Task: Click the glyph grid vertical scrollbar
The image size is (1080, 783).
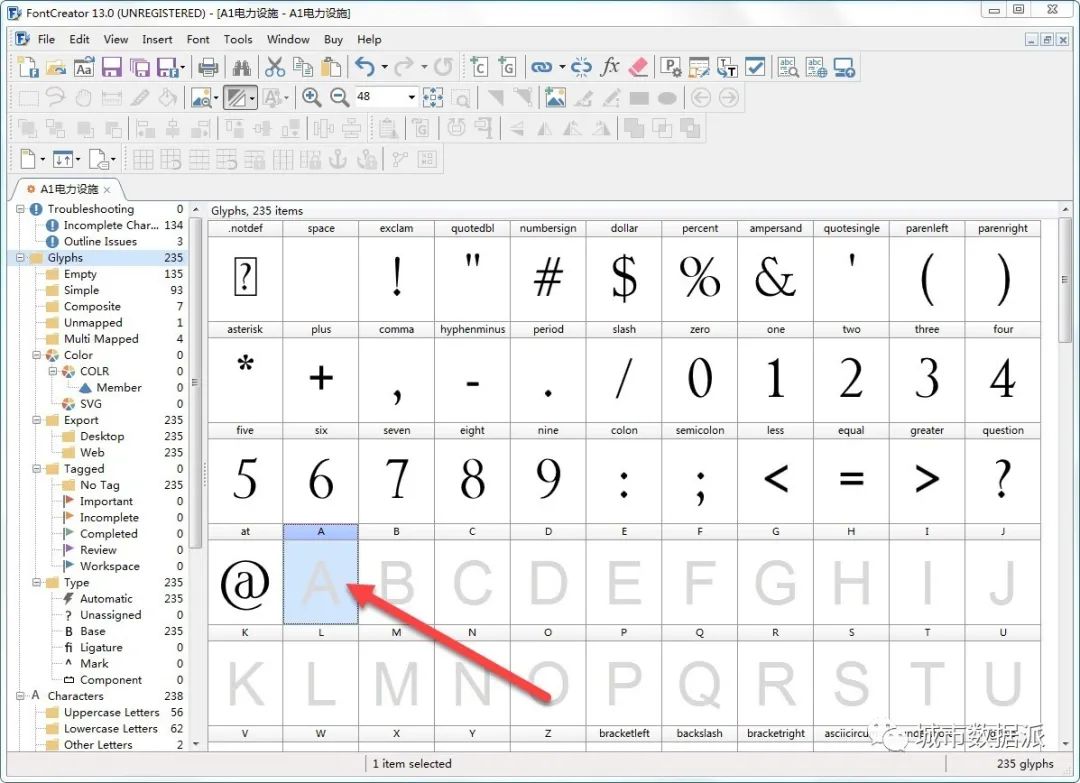Action: [1065, 282]
